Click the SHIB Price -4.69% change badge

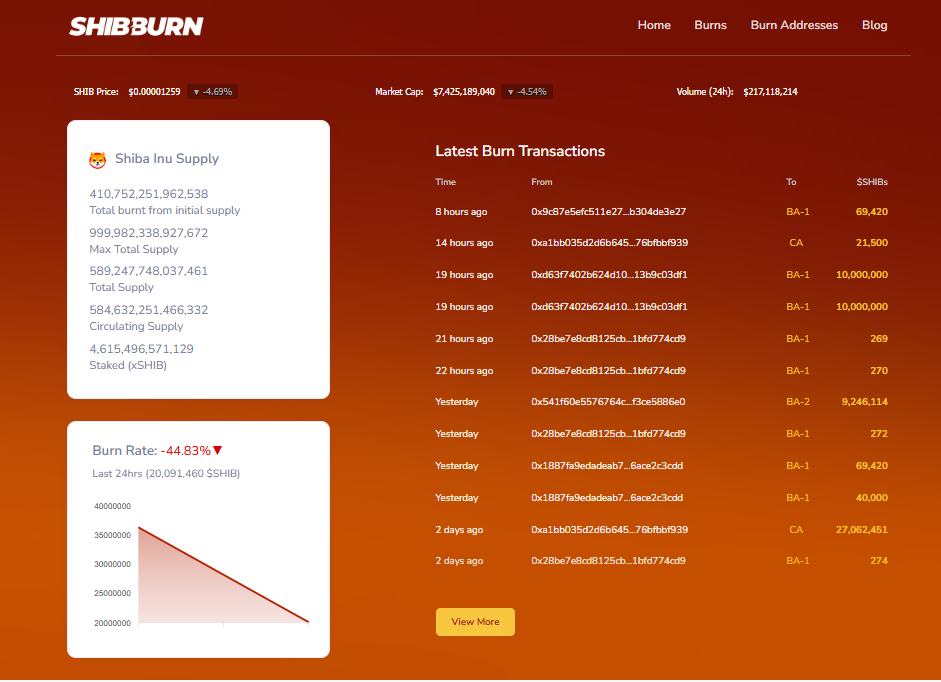tap(212, 92)
